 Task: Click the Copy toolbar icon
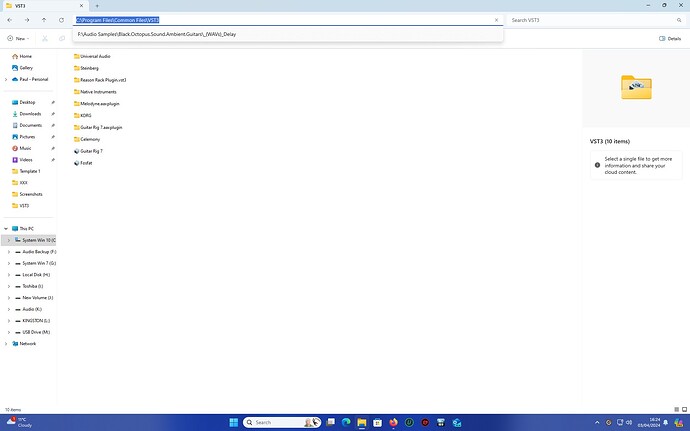[x=62, y=39]
